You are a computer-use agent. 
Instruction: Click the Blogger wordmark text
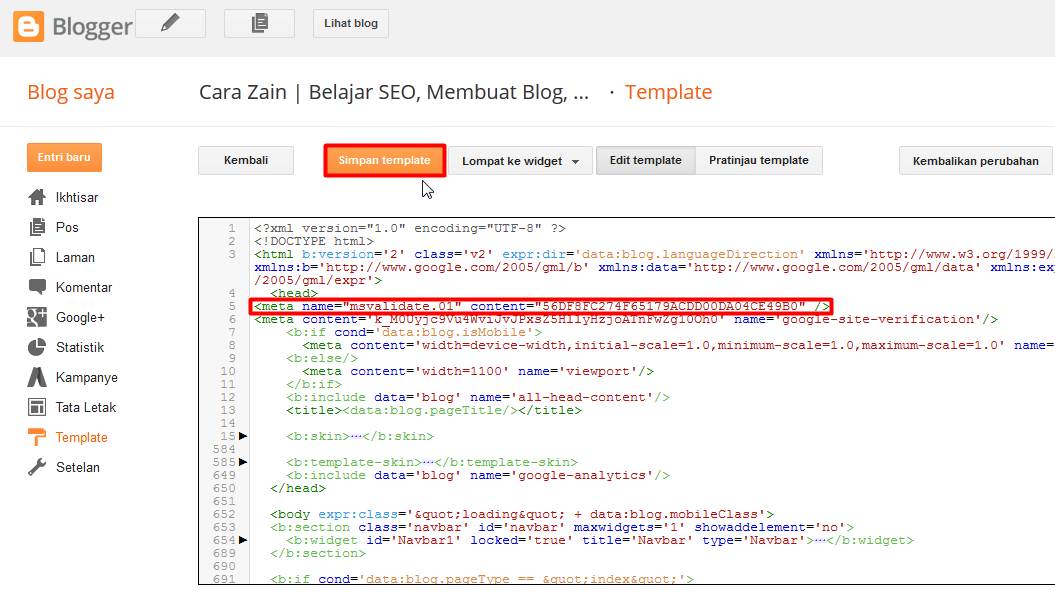tap(92, 27)
